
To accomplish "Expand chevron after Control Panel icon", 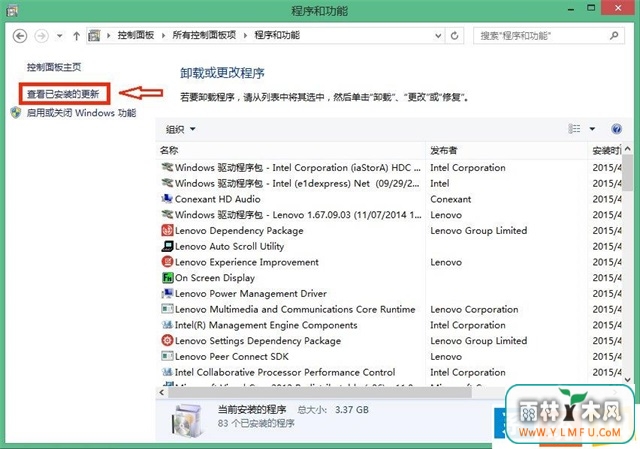I will (109, 36).
